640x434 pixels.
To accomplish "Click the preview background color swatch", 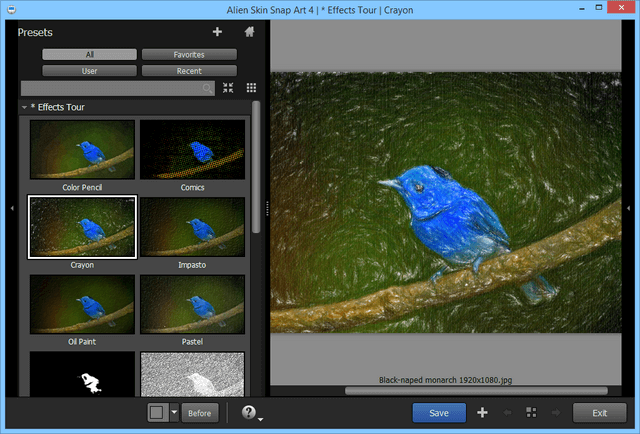I will pyautogui.click(x=158, y=412).
